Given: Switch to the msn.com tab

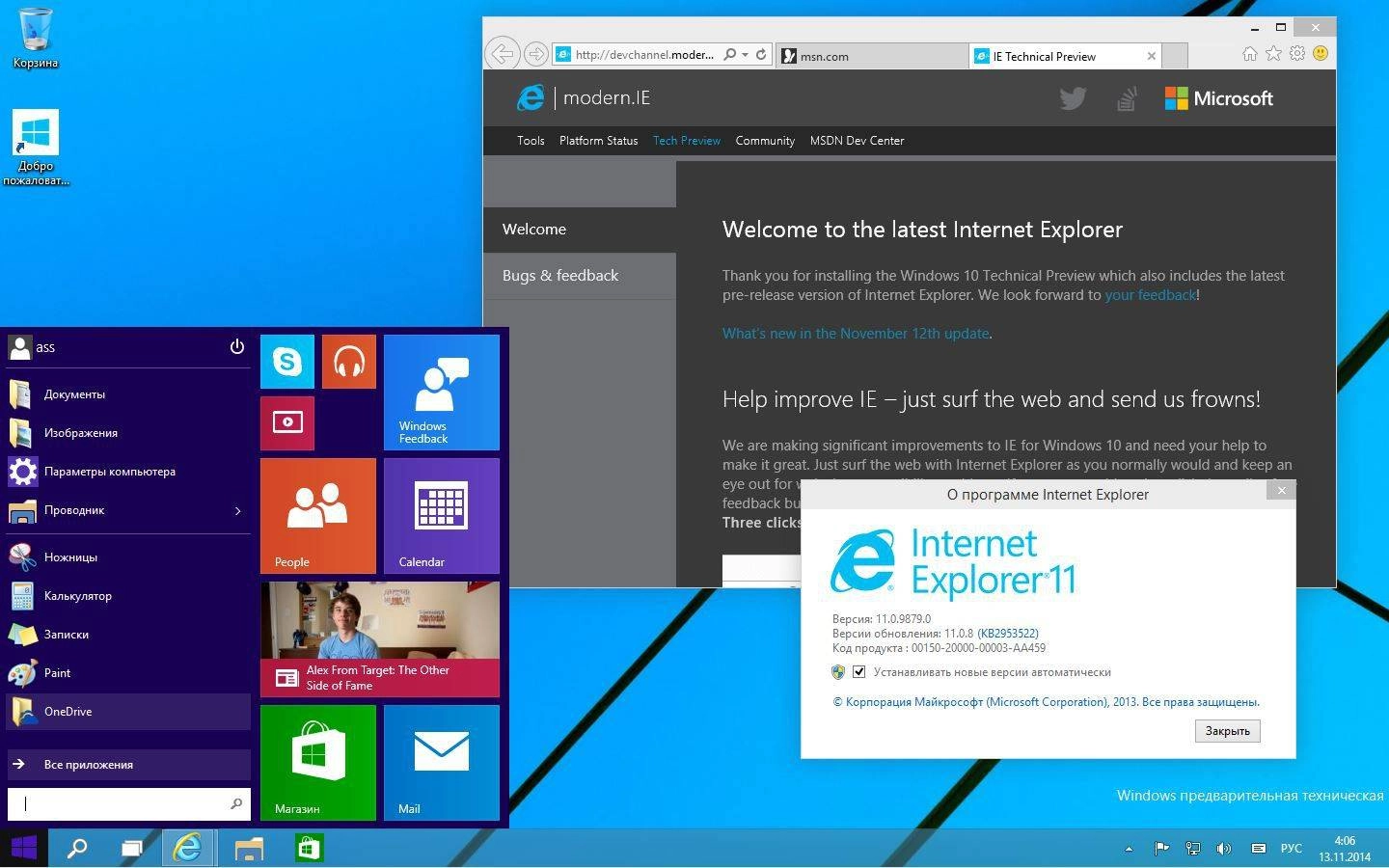Looking at the screenshot, I should [x=872, y=56].
